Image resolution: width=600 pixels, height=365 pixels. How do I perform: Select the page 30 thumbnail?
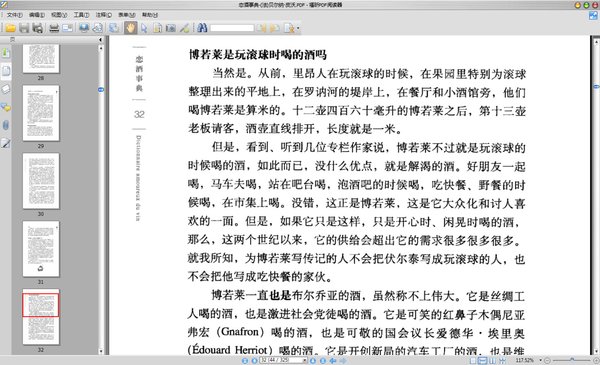41,181
